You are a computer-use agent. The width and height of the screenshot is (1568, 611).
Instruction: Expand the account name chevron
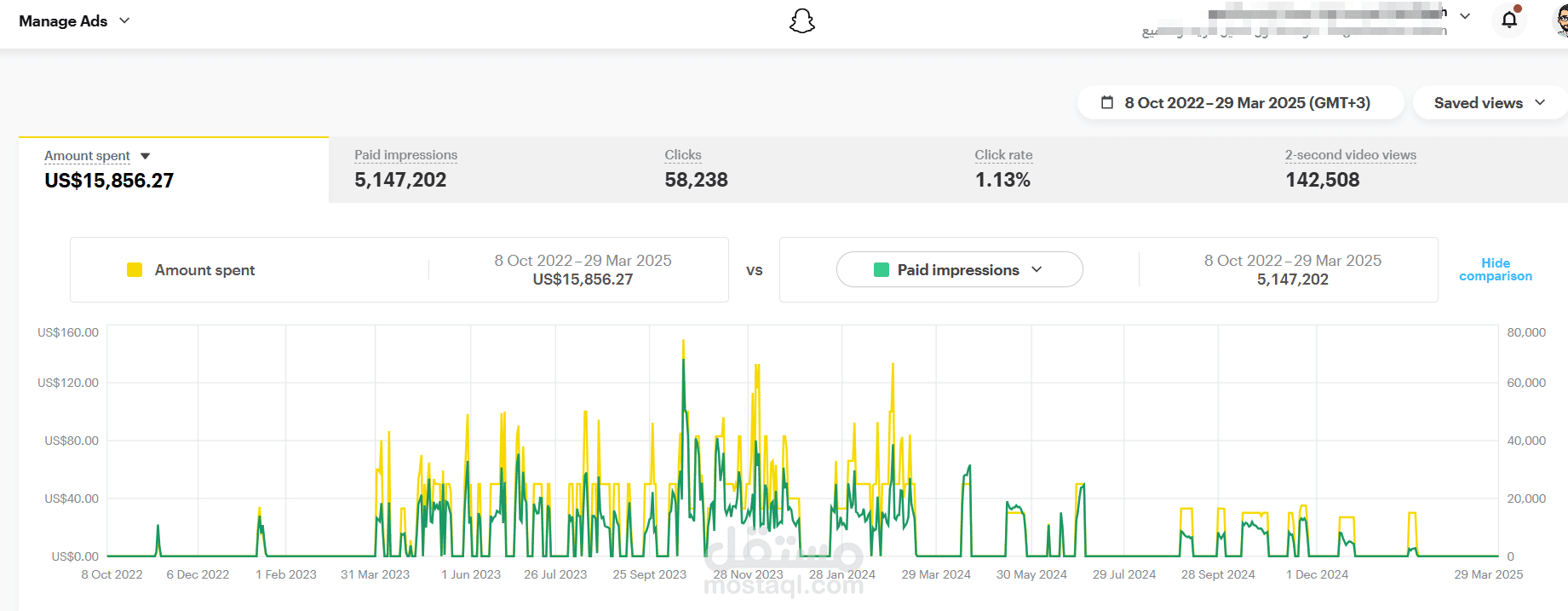(x=1465, y=15)
